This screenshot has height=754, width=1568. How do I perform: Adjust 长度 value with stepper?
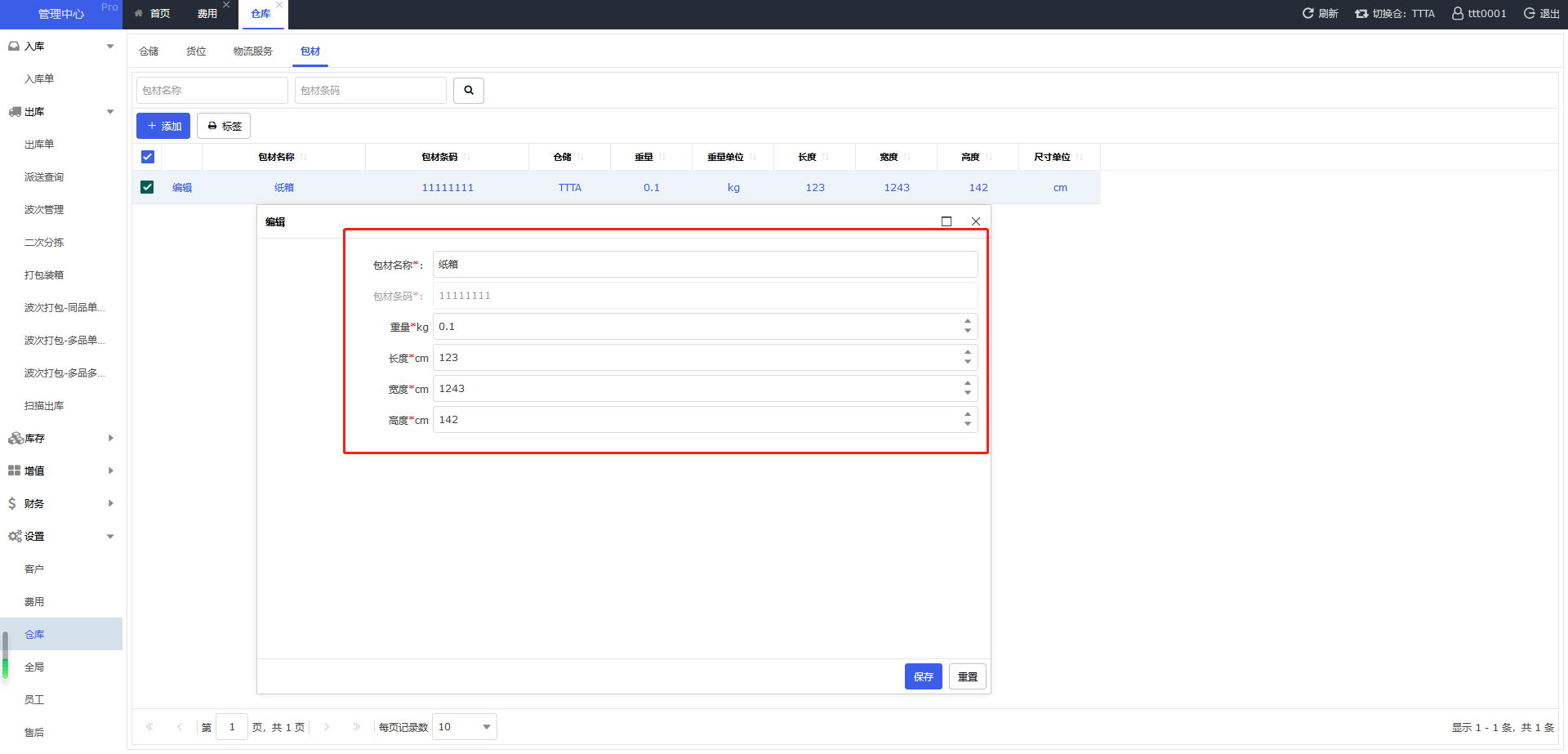click(x=968, y=358)
